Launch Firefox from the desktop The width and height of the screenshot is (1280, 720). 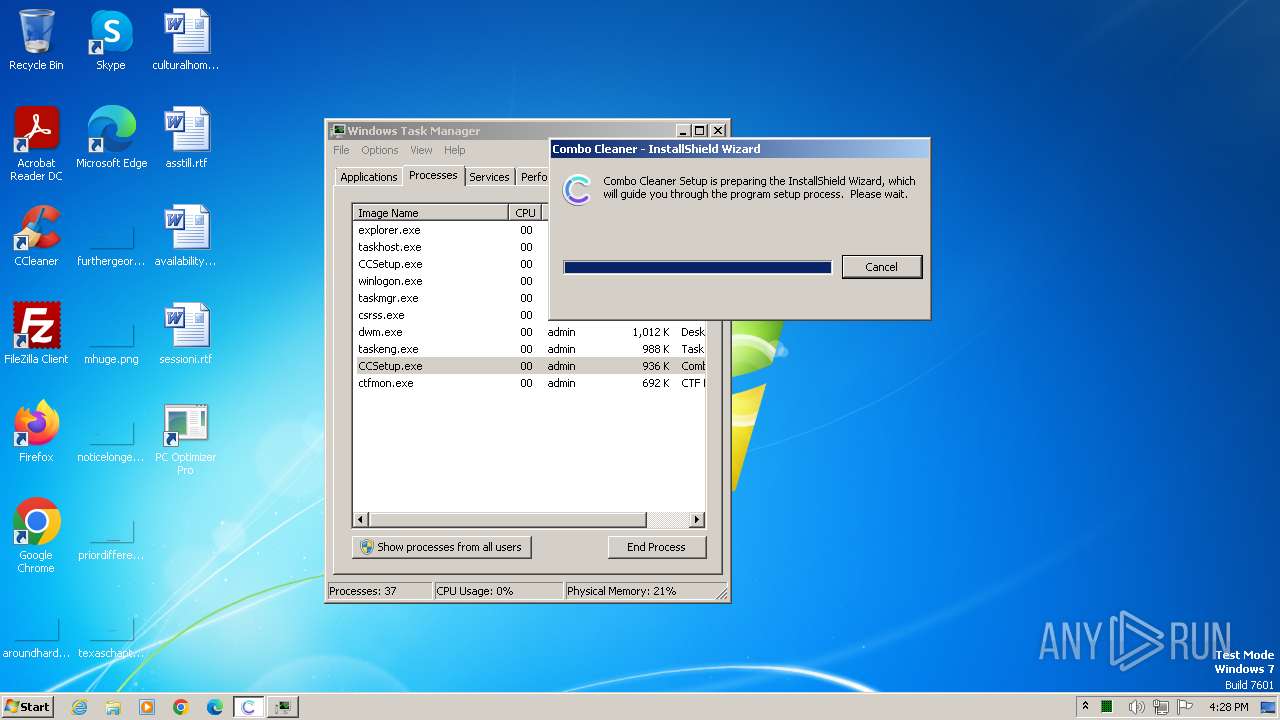pyautogui.click(x=36, y=432)
